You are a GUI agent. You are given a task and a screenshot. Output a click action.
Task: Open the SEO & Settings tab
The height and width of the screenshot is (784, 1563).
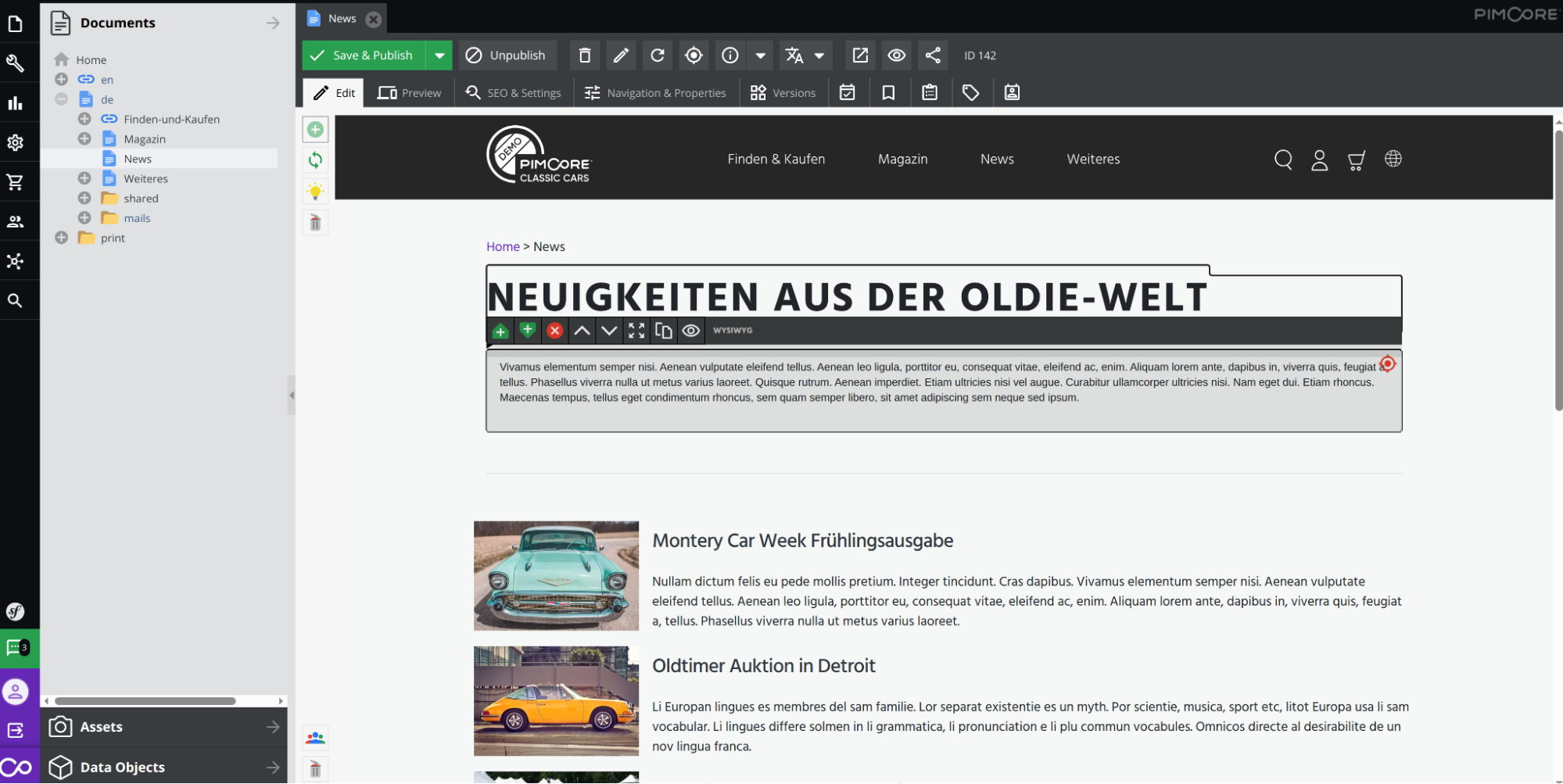(x=513, y=92)
